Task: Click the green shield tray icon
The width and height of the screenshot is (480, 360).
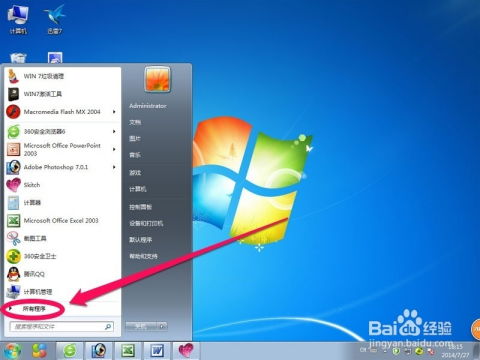Action: (x=396, y=351)
